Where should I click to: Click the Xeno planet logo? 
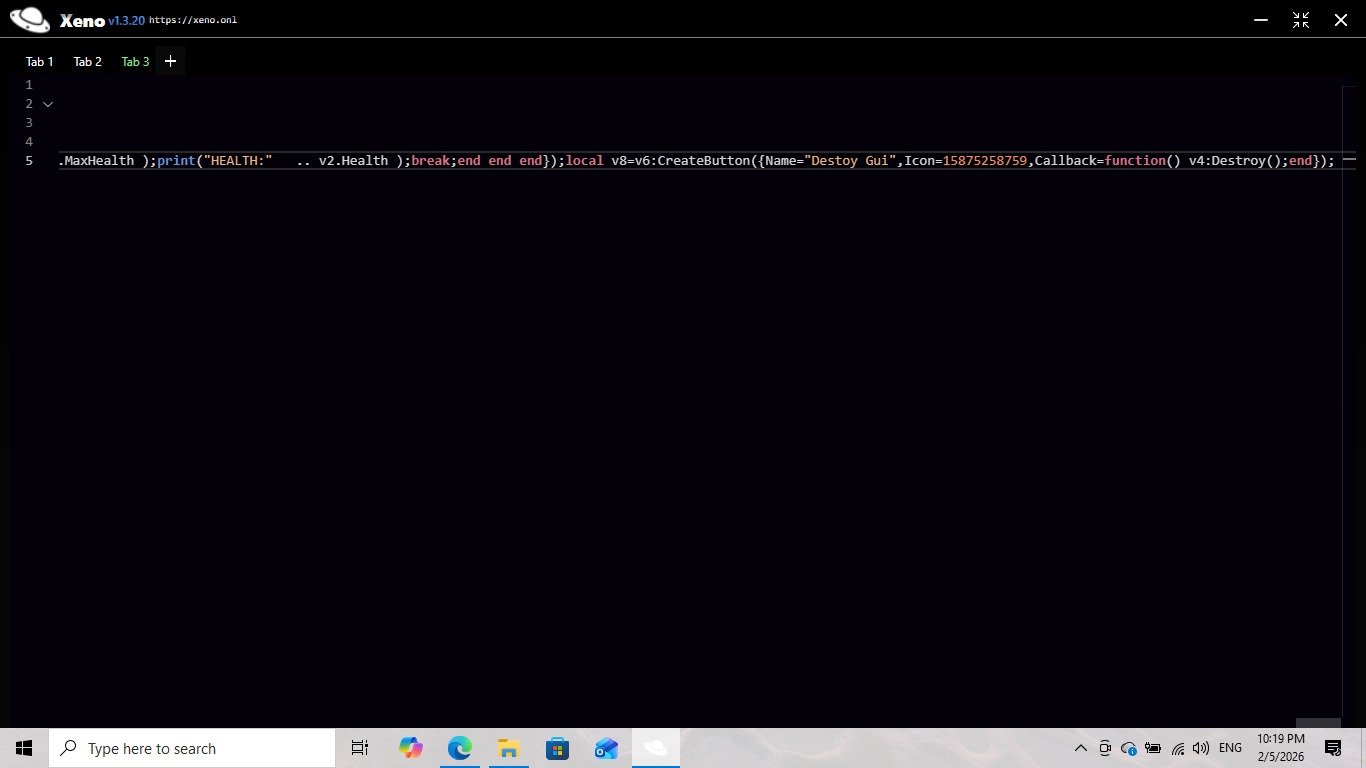[x=29, y=19]
